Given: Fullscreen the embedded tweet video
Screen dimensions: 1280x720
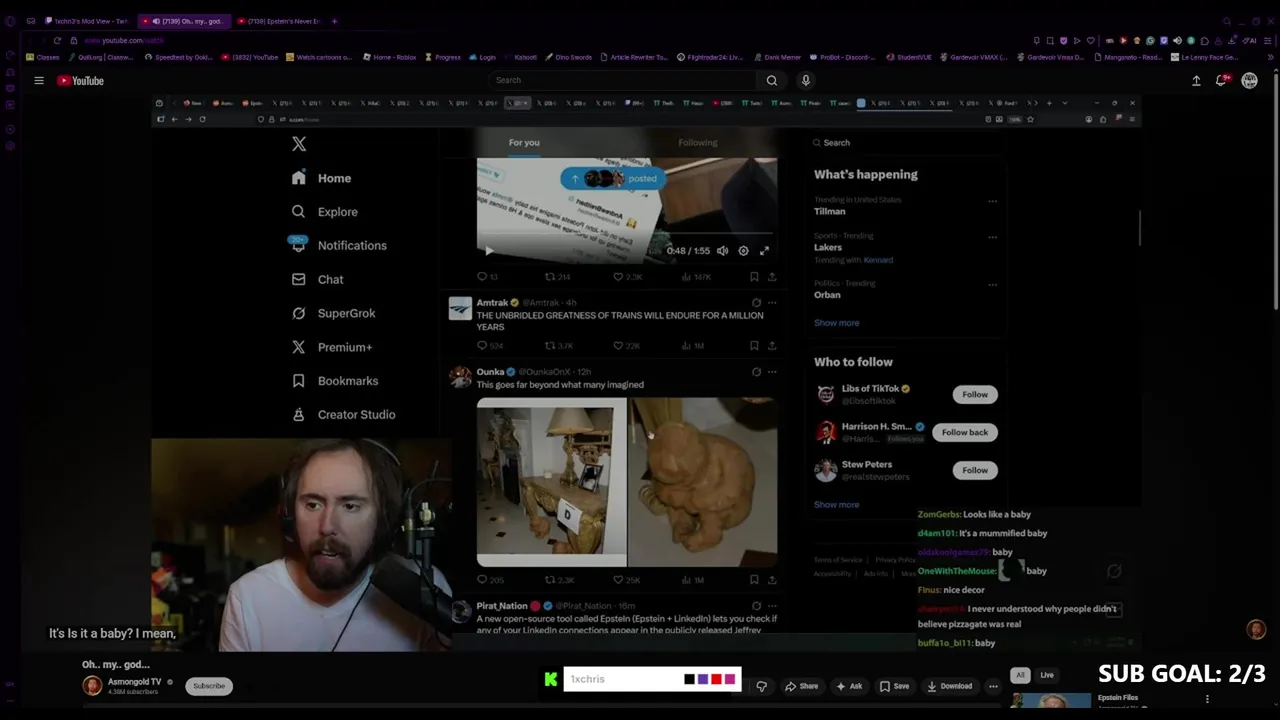Looking at the screenshot, I should (764, 251).
